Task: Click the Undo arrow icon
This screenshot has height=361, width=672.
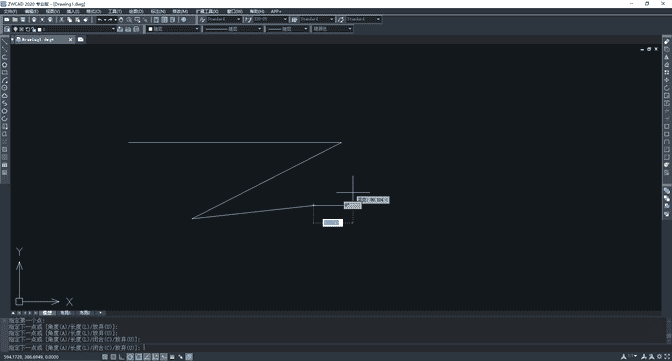Action: pos(100,20)
